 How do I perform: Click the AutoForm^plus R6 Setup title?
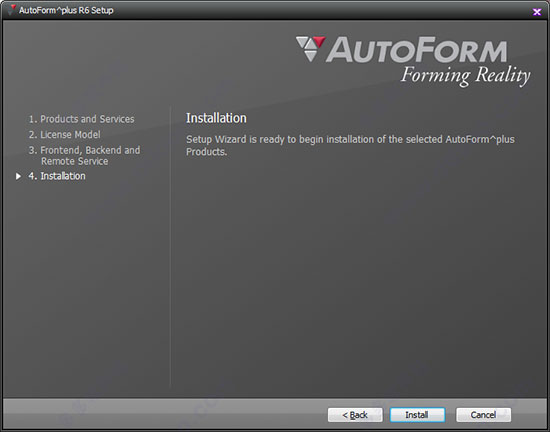(x=66, y=11)
